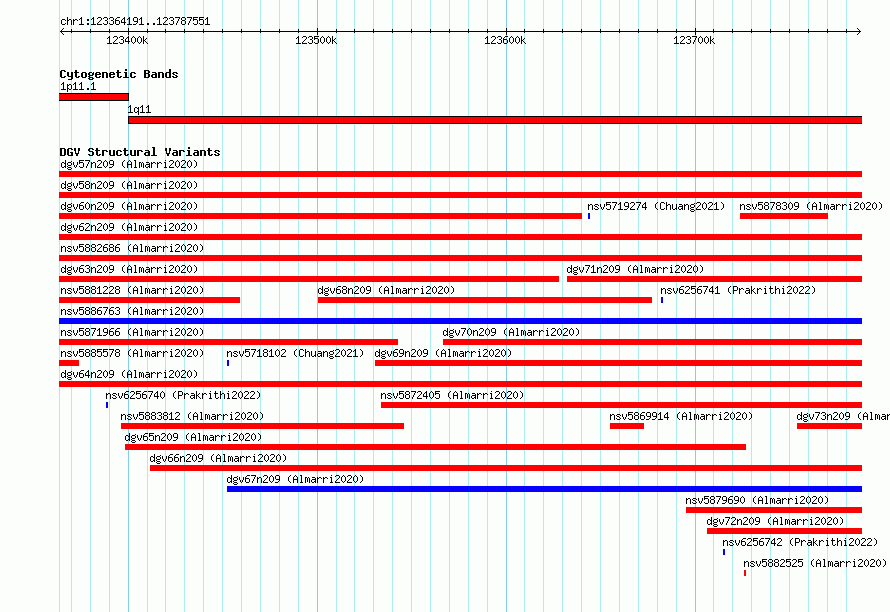Open the dgv57n209 (Almarri2020) variant label
Viewport: 890px width, 612px height.
129,164
